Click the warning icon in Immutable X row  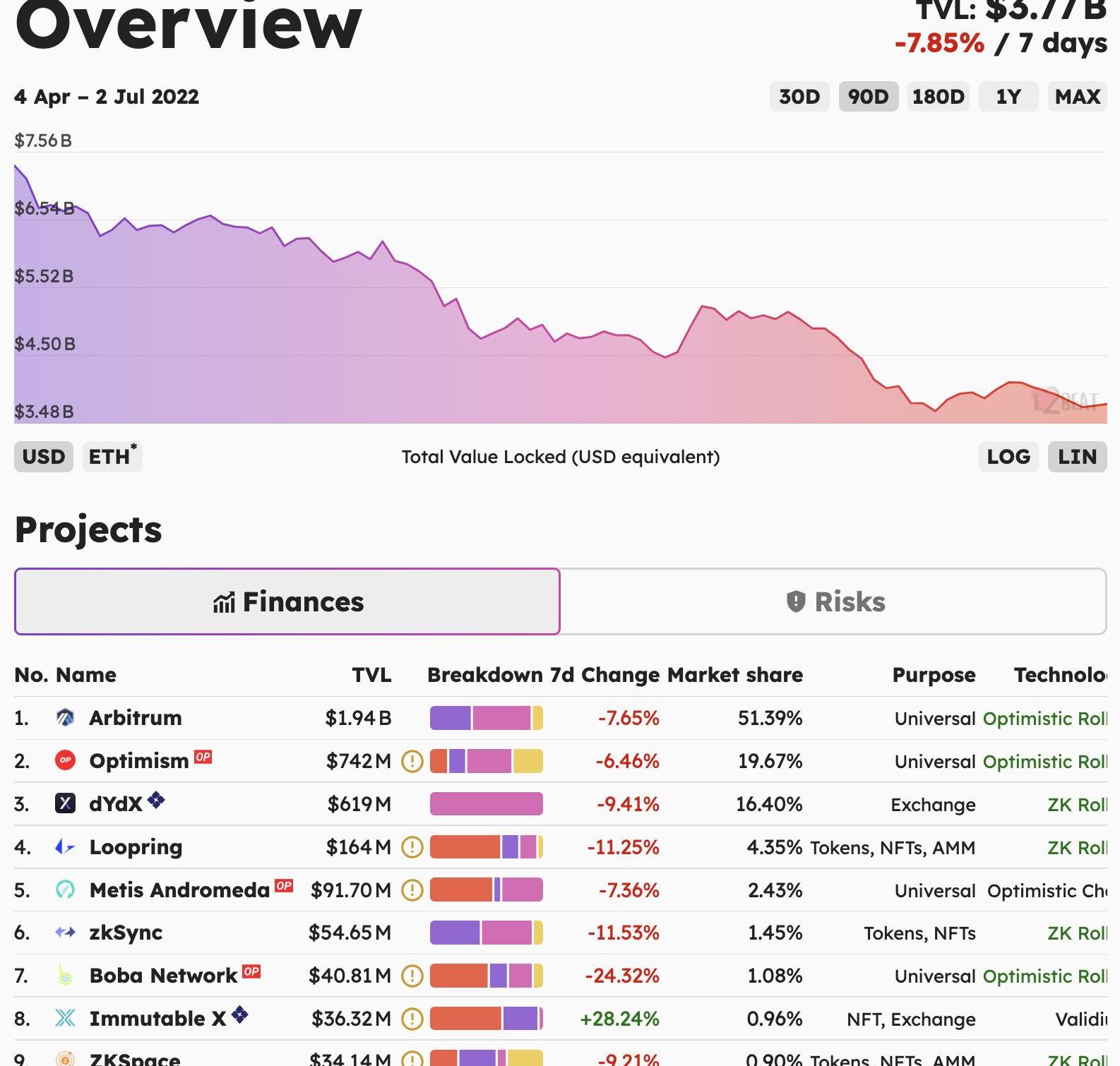click(x=412, y=1019)
